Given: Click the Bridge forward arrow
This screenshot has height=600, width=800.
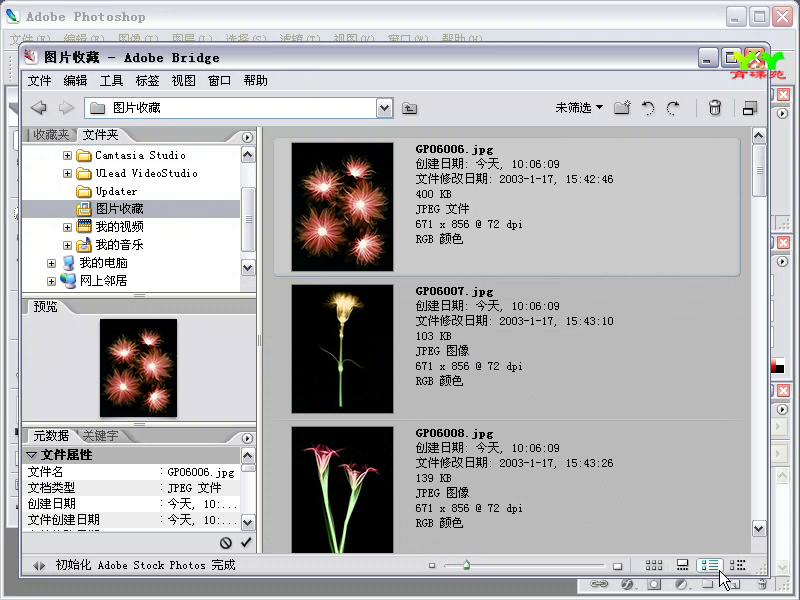Looking at the screenshot, I should point(66,108).
